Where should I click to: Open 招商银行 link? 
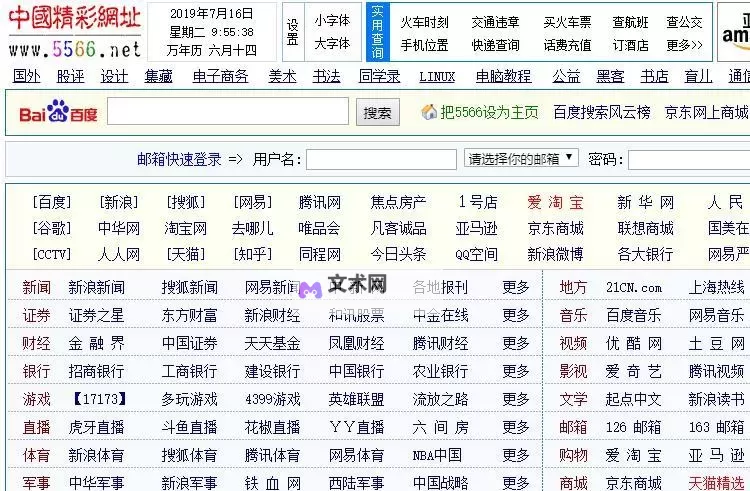96,371
